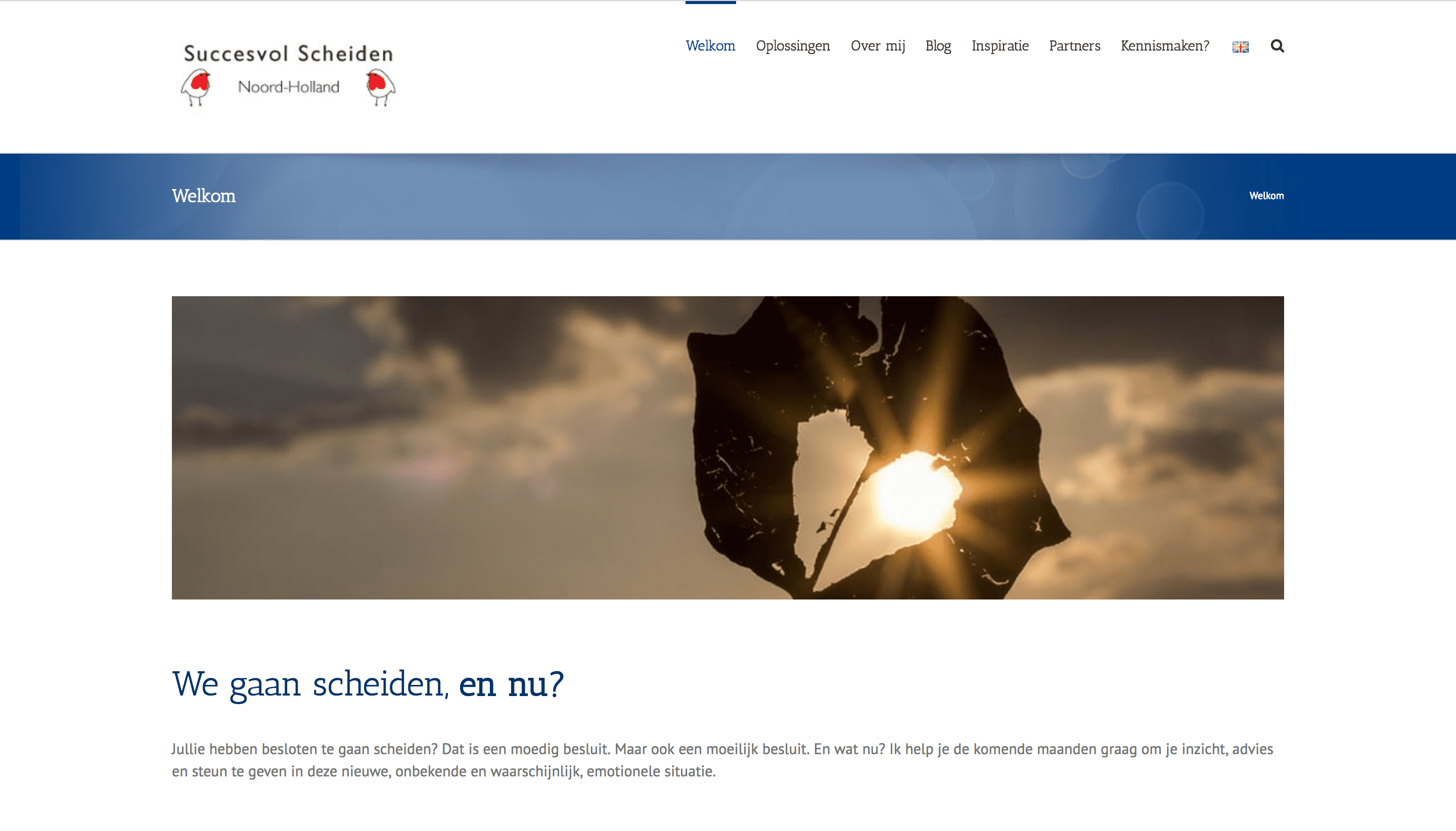Click the Succesvol Scheiden Noord-Holland logo
The height and width of the screenshot is (831, 1456).
pyautogui.click(x=288, y=74)
